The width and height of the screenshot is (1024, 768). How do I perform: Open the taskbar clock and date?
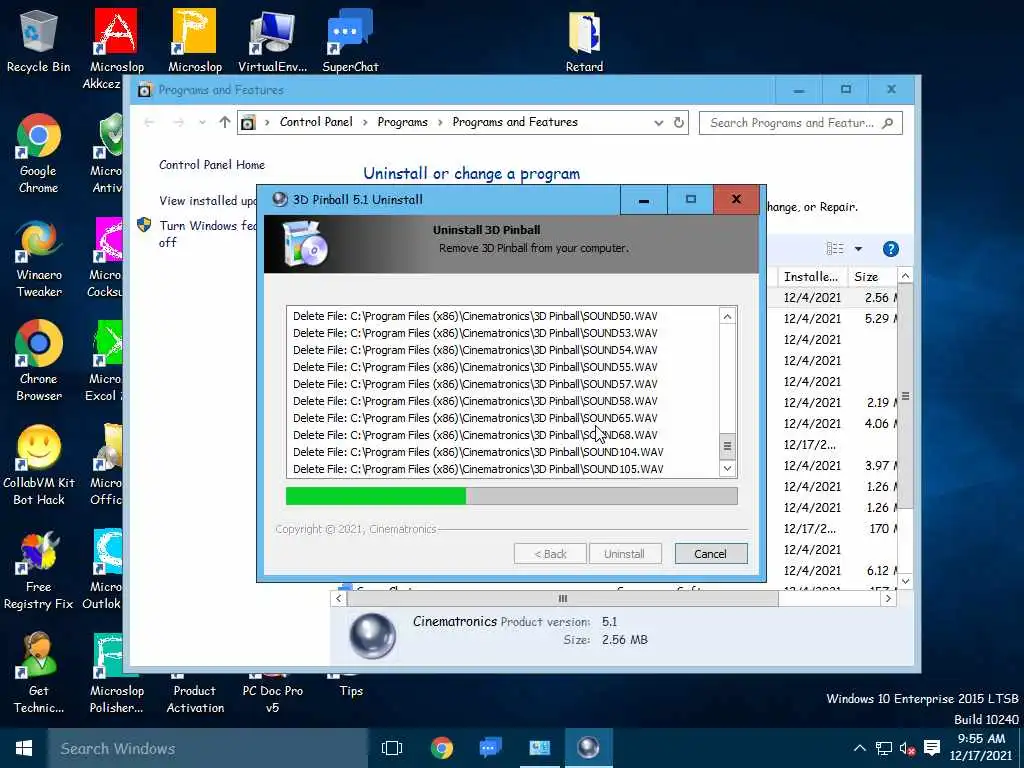[x=981, y=747]
